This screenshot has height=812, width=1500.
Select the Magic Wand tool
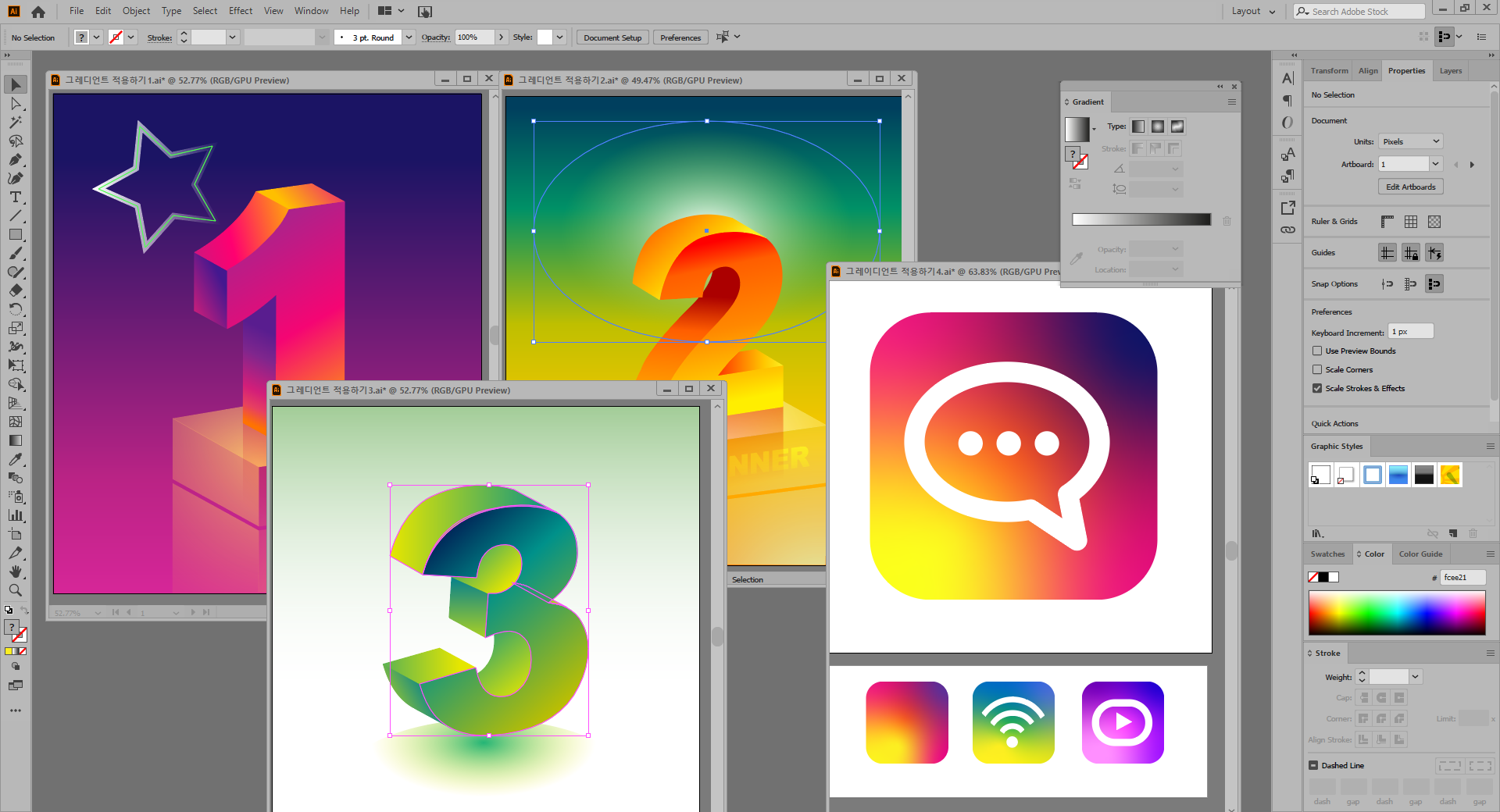(16, 122)
